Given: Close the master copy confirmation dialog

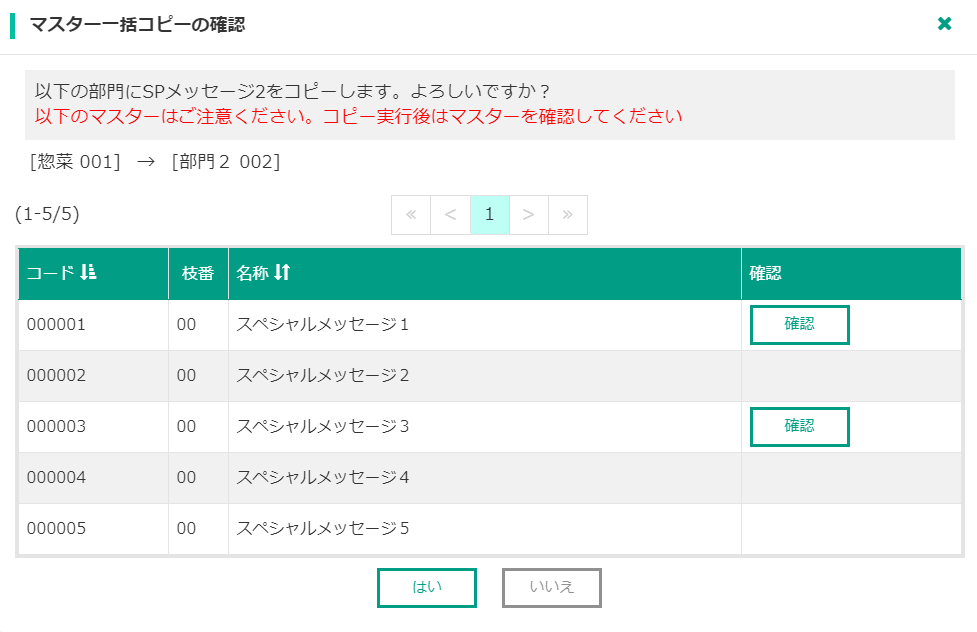Looking at the screenshot, I should pyautogui.click(x=944, y=24).
